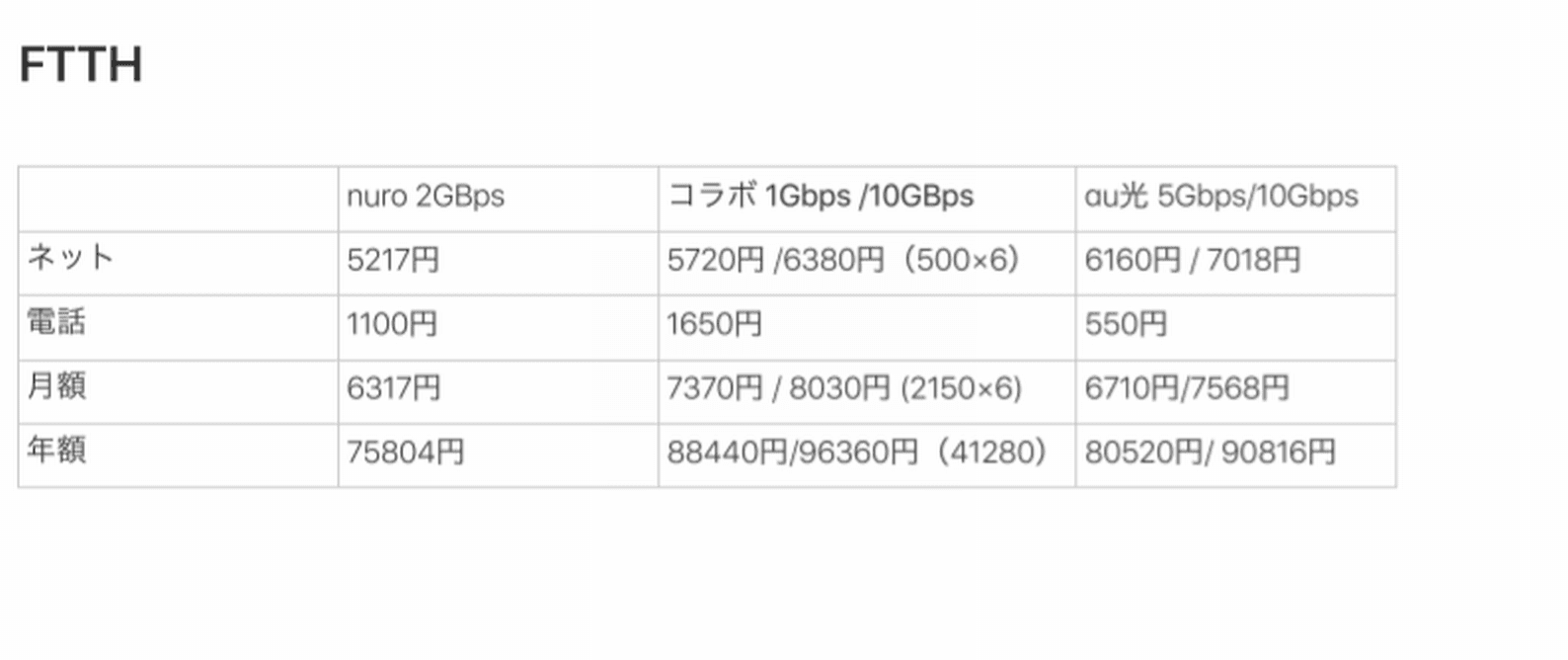
Task: Click the 月額 row label
Action: 178,391
